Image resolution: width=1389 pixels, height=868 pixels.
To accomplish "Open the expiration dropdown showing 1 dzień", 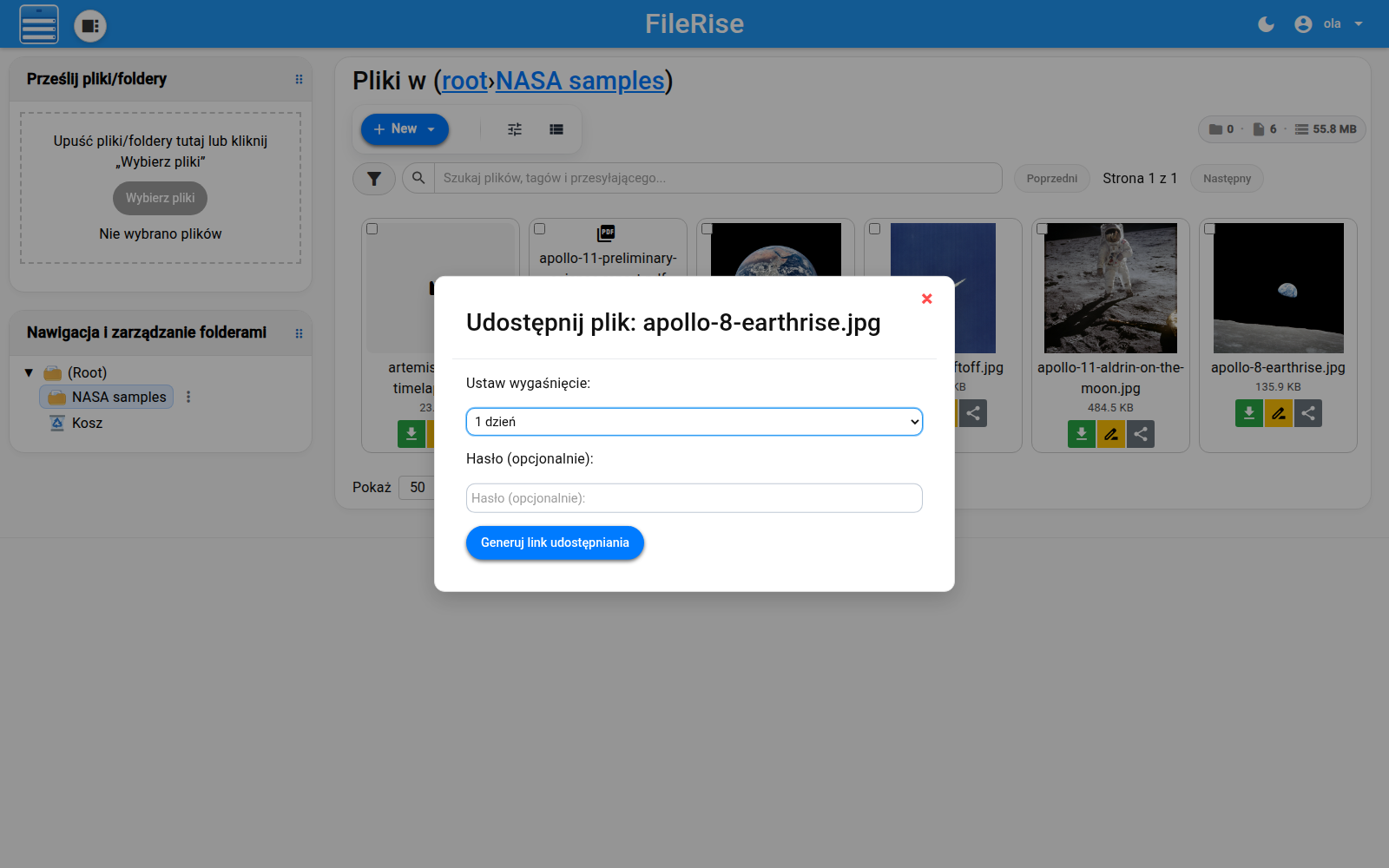I will click(x=694, y=422).
